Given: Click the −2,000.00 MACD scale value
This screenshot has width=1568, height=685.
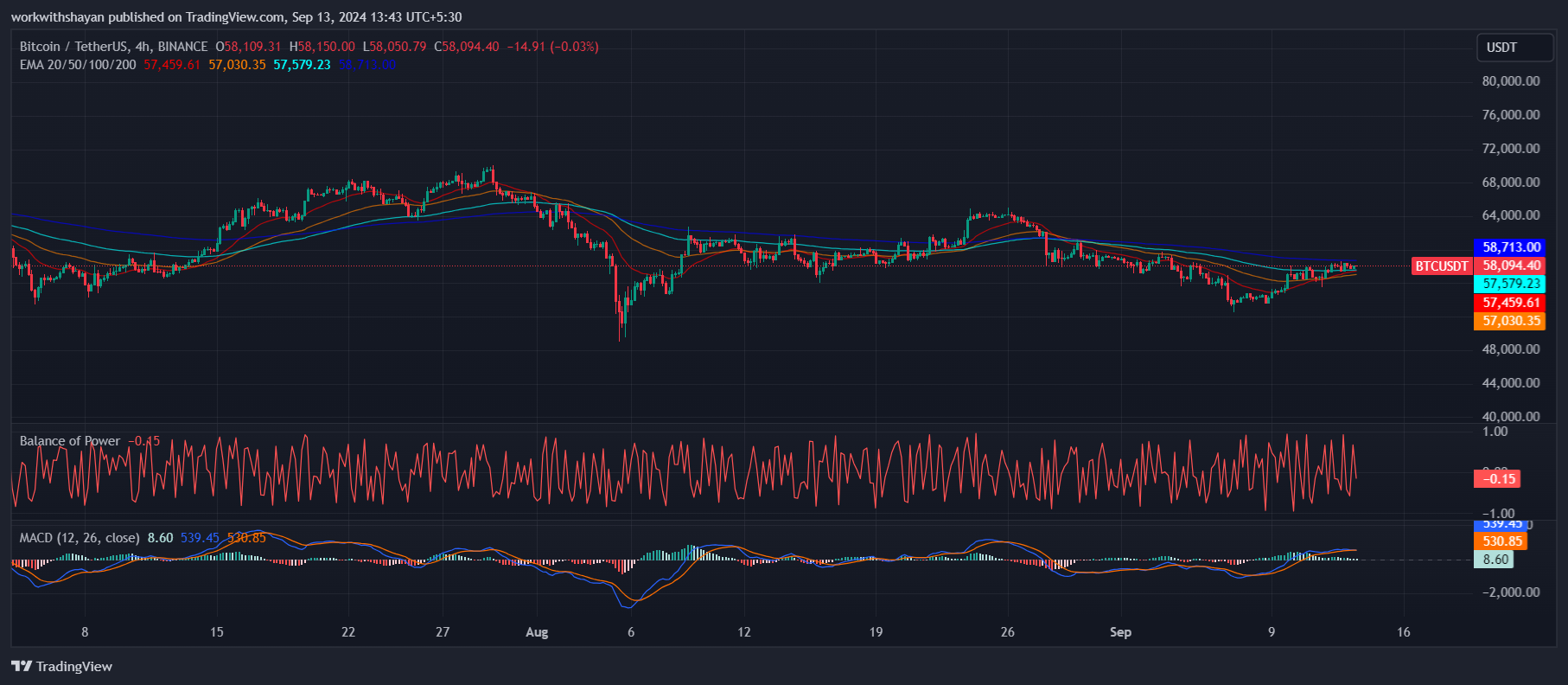Looking at the screenshot, I should 1511,592.
